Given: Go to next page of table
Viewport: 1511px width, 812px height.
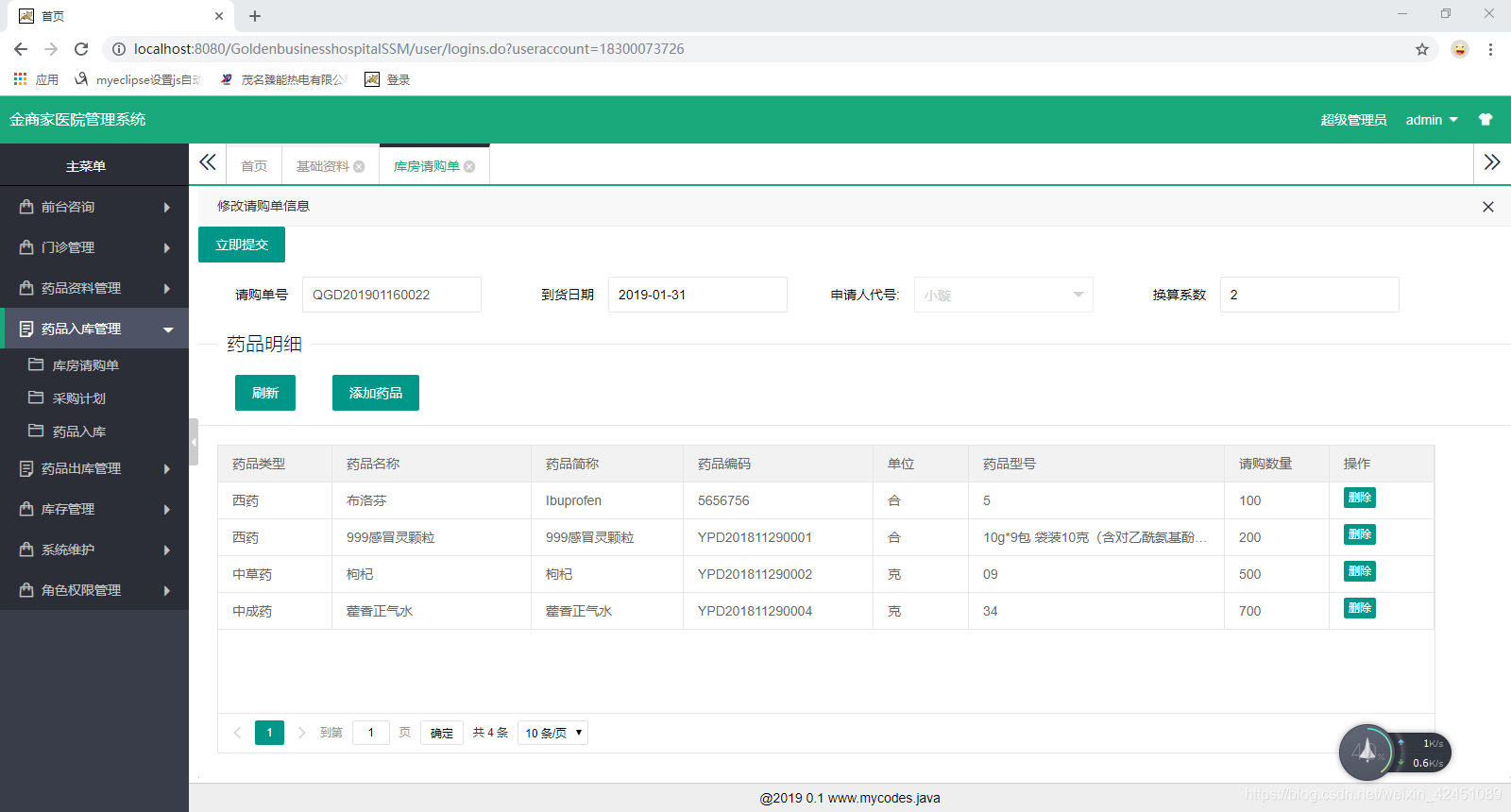Looking at the screenshot, I should pyautogui.click(x=301, y=733).
